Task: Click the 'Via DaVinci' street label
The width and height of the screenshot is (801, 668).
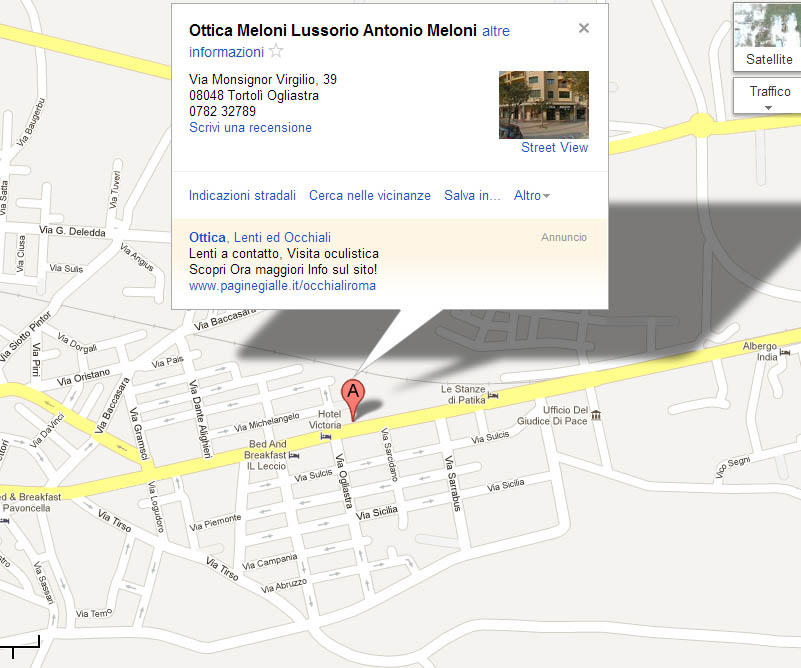Action: (x=47, y=430)
